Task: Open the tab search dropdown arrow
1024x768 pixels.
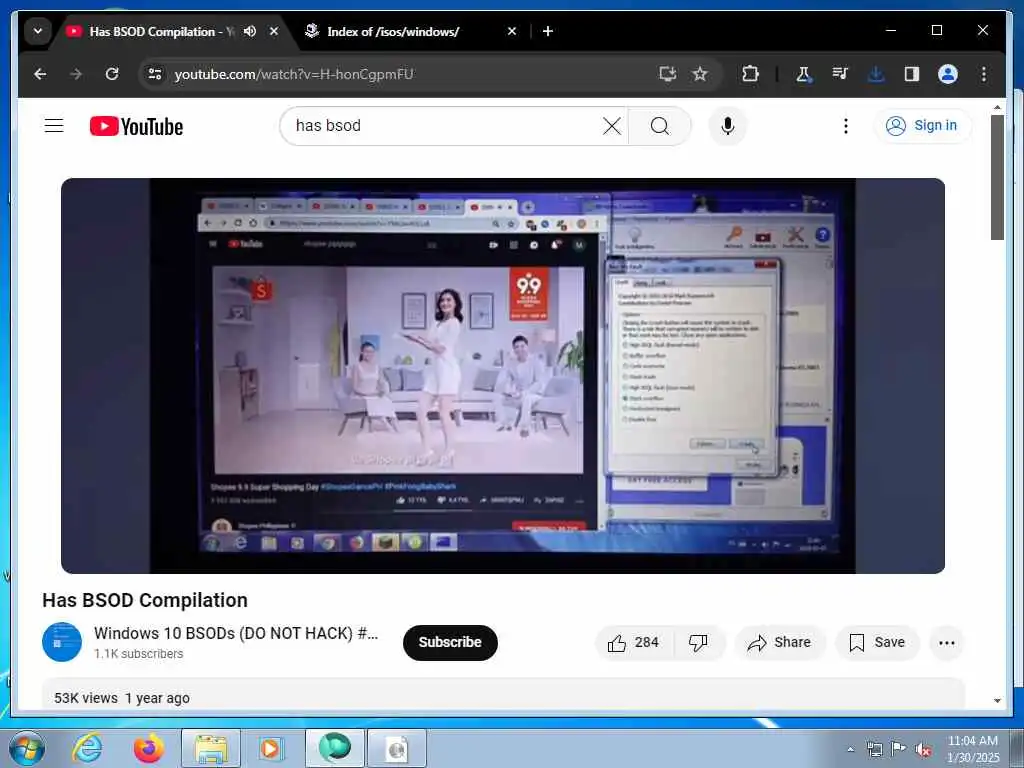Action: pos(38,31)
